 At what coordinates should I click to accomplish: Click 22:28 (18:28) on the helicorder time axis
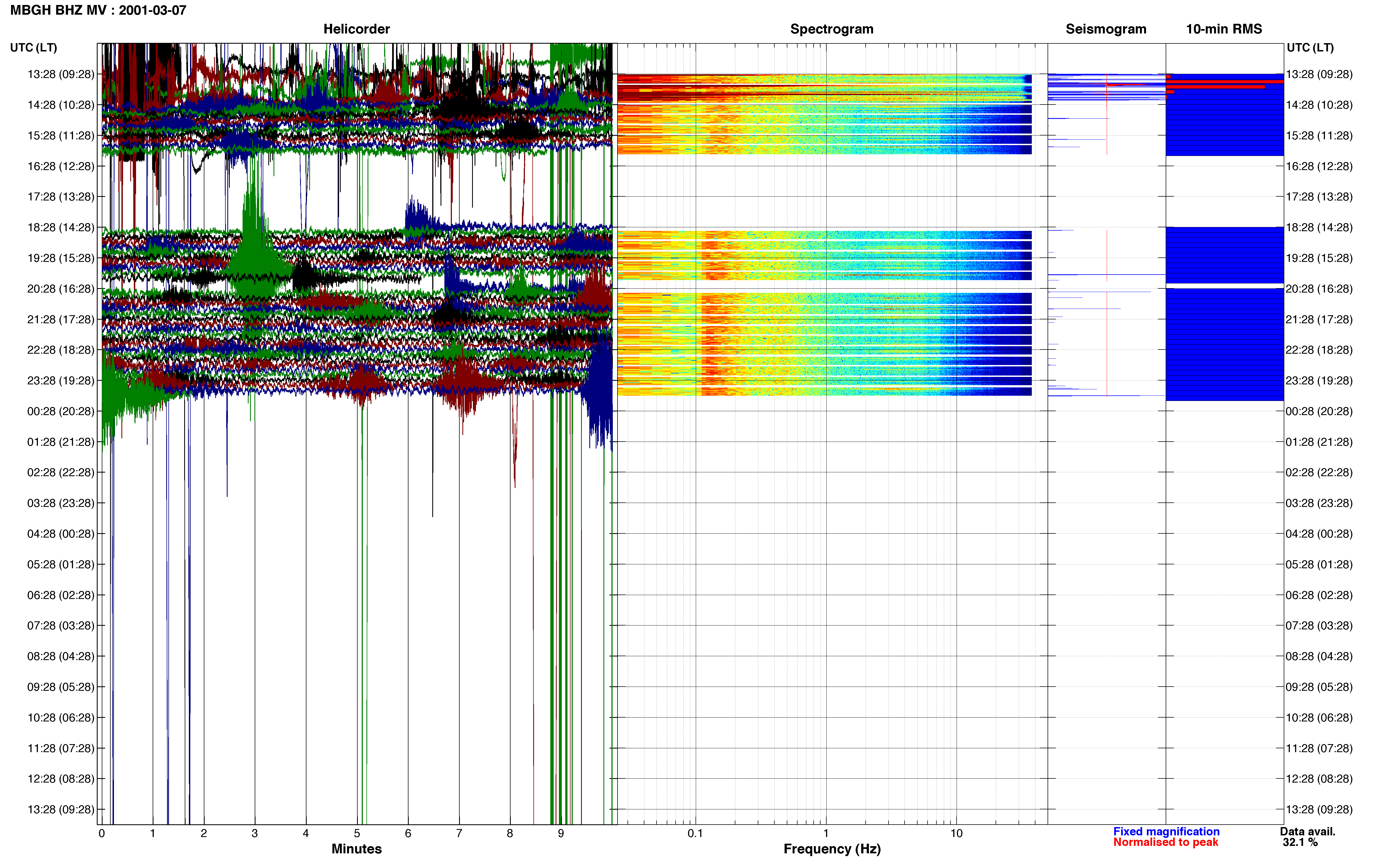61,350
